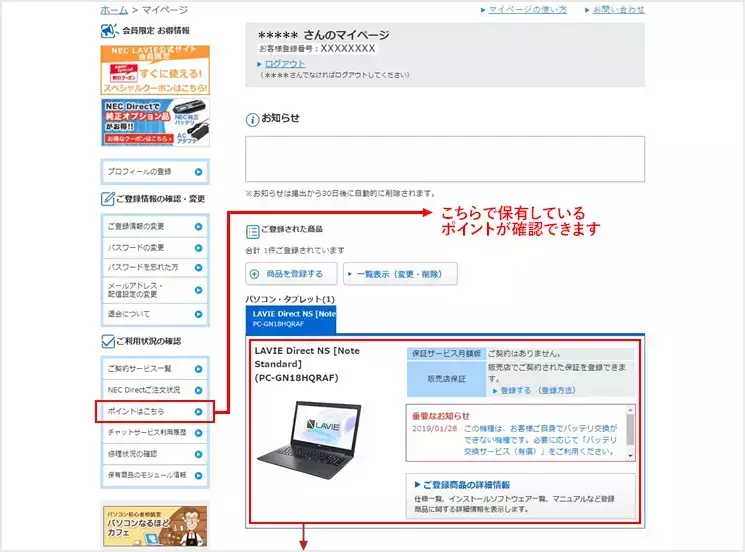Click arrow icon beside ポイントはこちら
The width and height of the screenshot is (745, 552).
click(199, 412)
